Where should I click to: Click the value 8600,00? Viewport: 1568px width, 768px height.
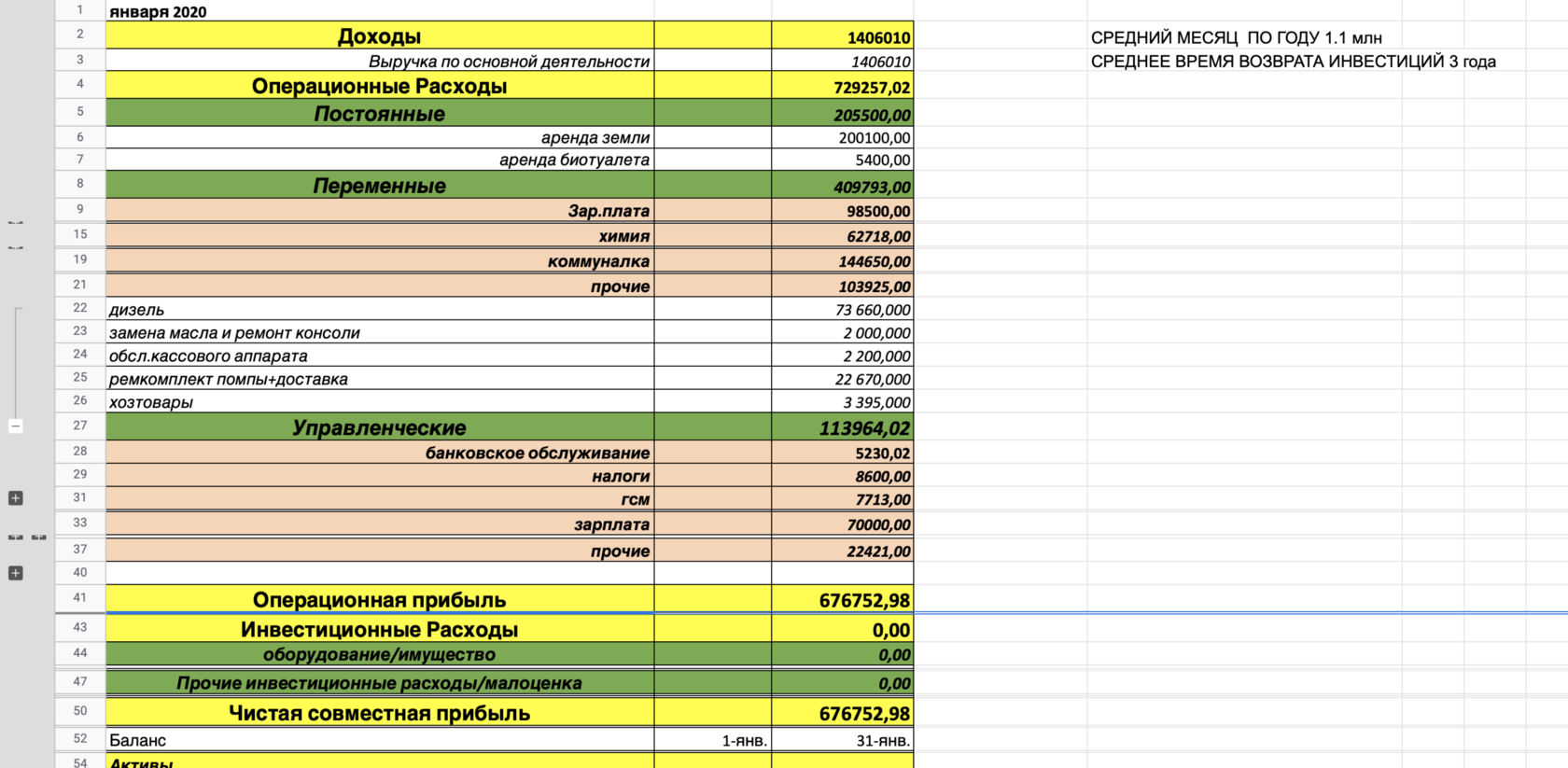pos(843,476)
